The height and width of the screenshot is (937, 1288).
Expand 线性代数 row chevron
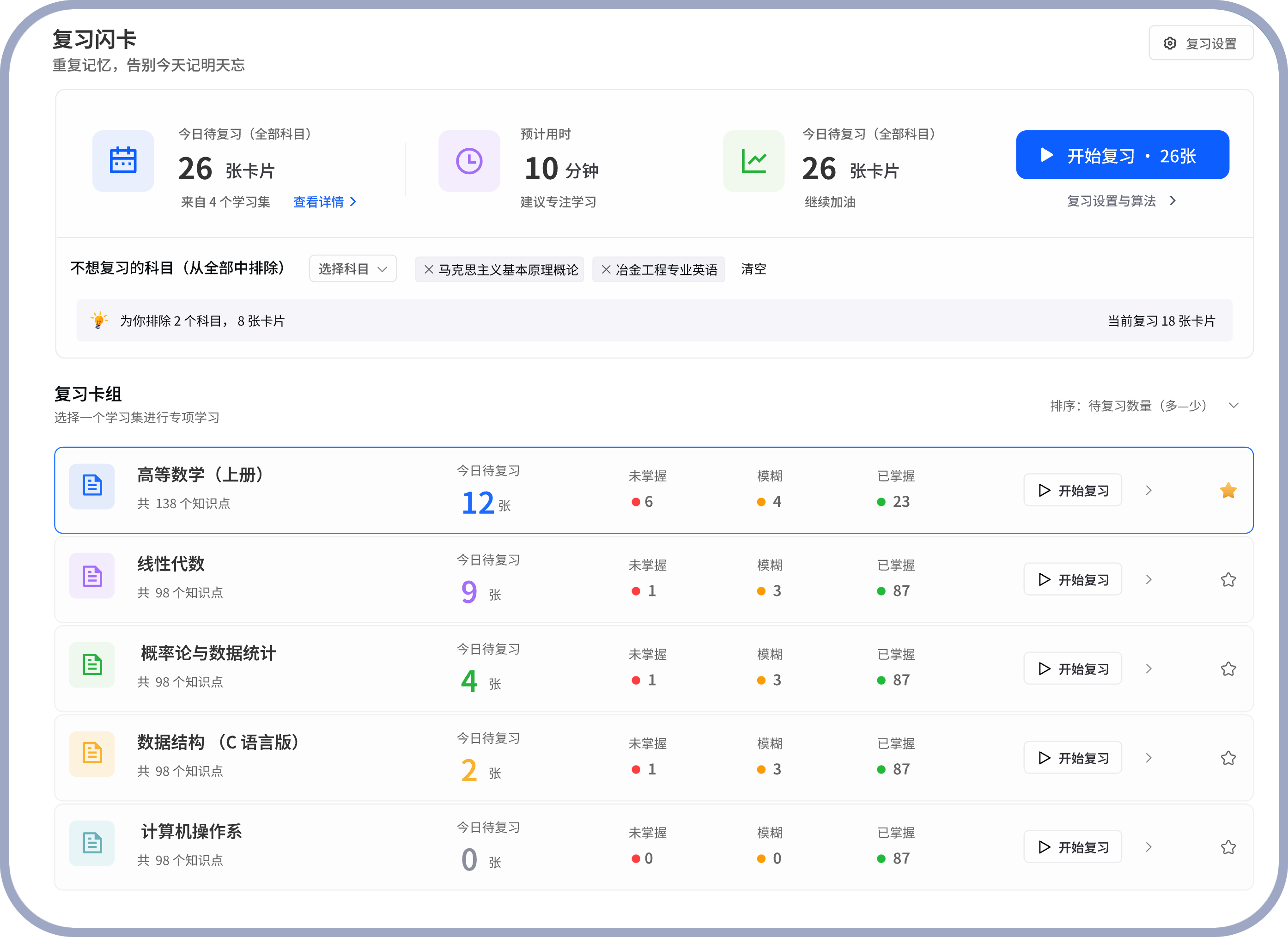point(1148,579)
